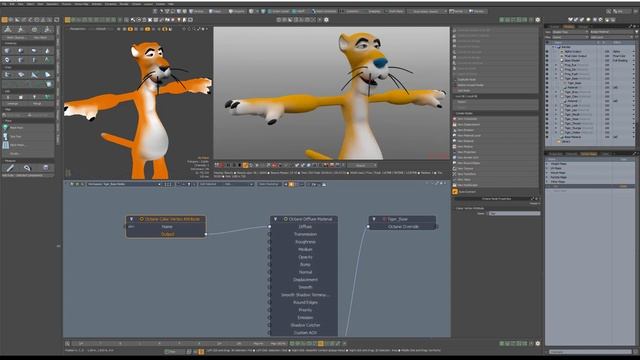Image resolution: width=640 pixels, height=360 pixels.
Task: Click the Name field in Octane Node Properties
Action: 514,213
